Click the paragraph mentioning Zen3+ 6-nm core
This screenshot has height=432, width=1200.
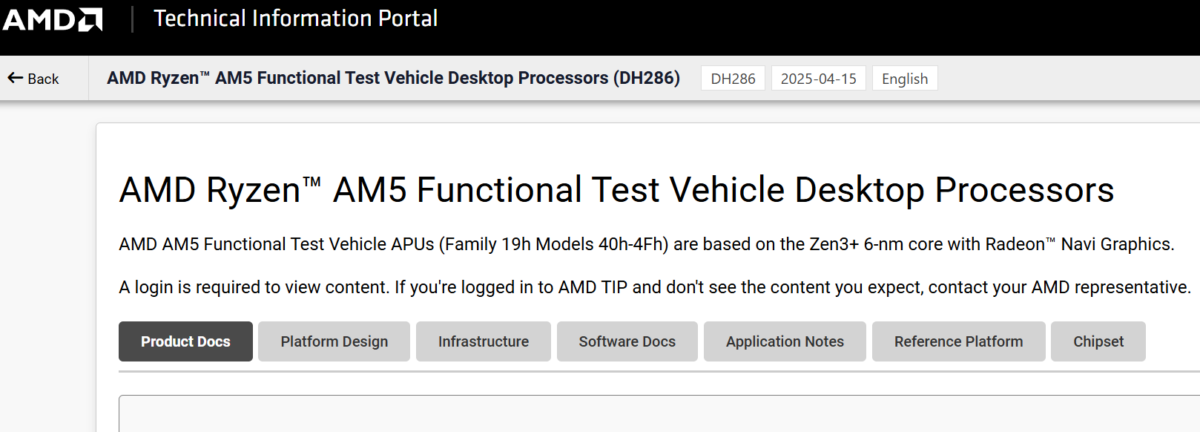coord(646,244)
